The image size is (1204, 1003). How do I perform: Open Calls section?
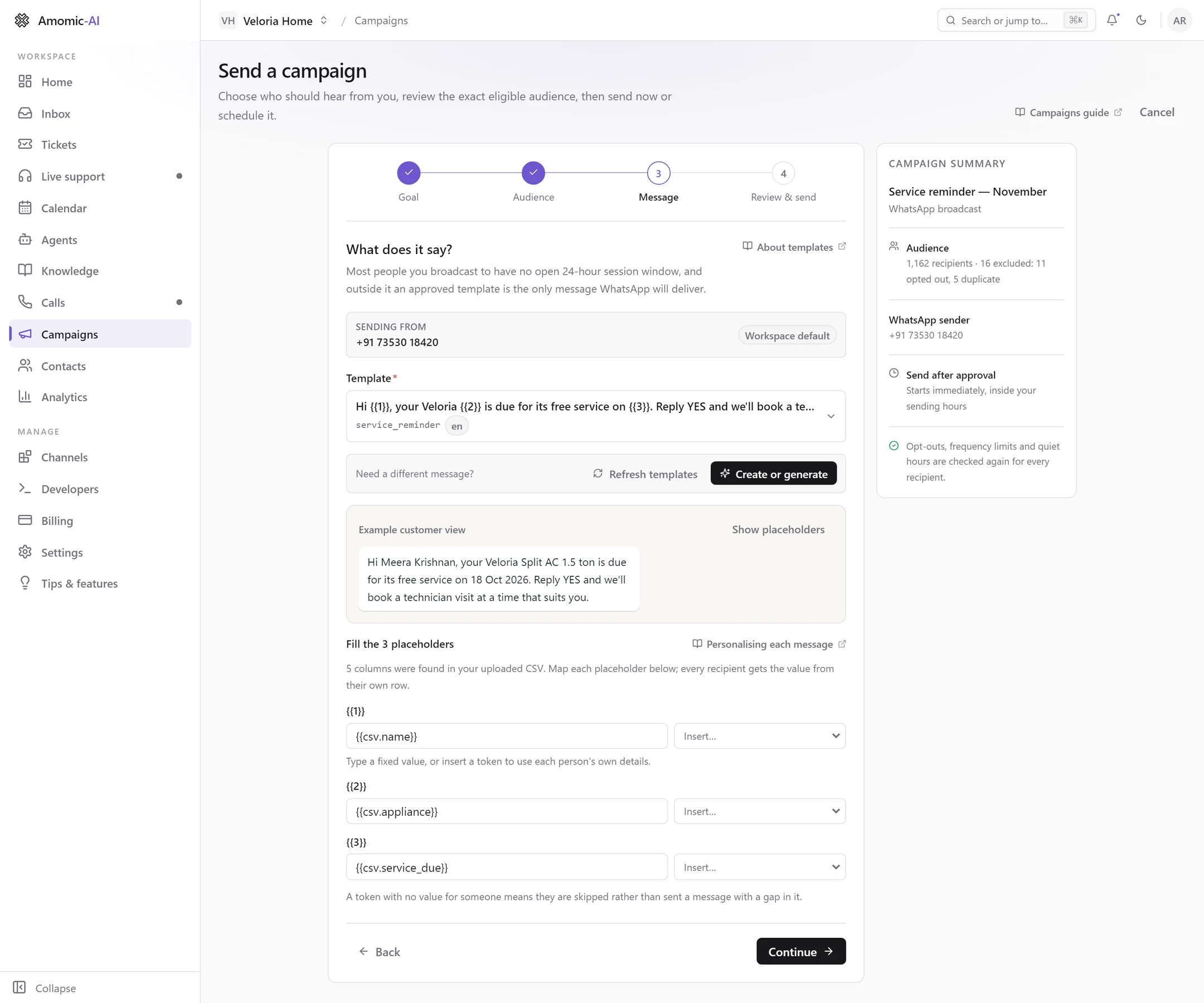tap(100, 303)
